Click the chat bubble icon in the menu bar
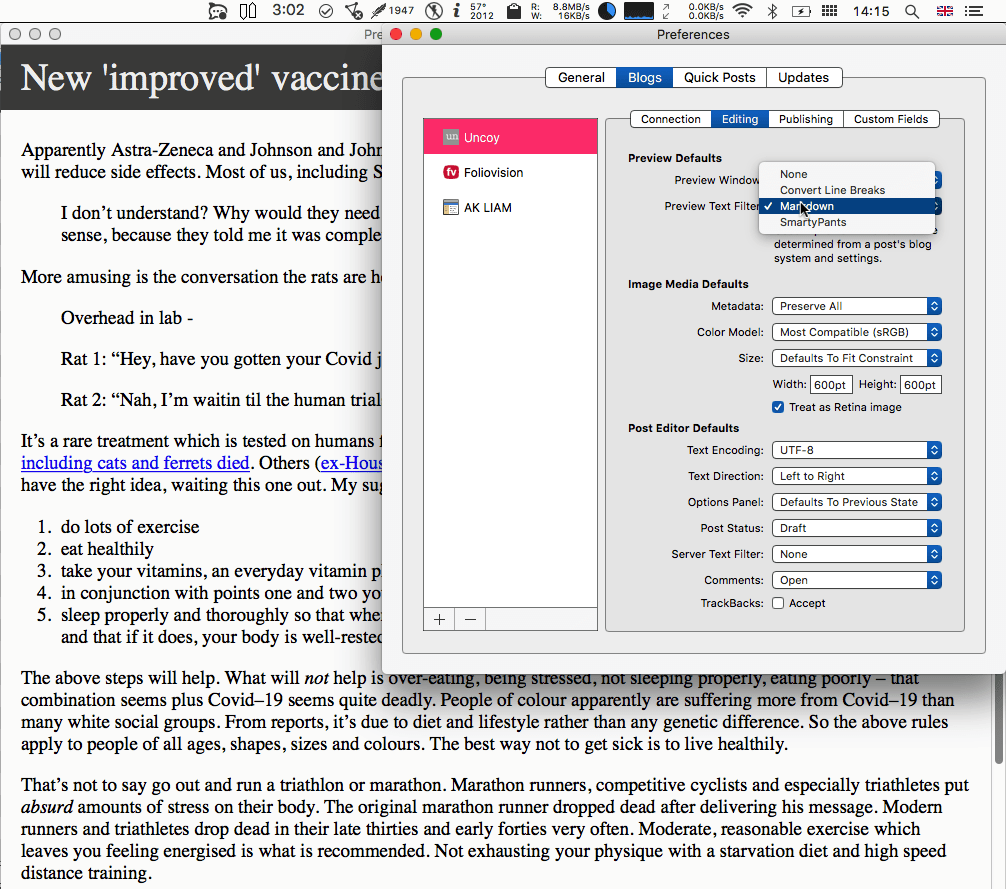Screen dimensions: 1006x889 click(x=218, y=11)
